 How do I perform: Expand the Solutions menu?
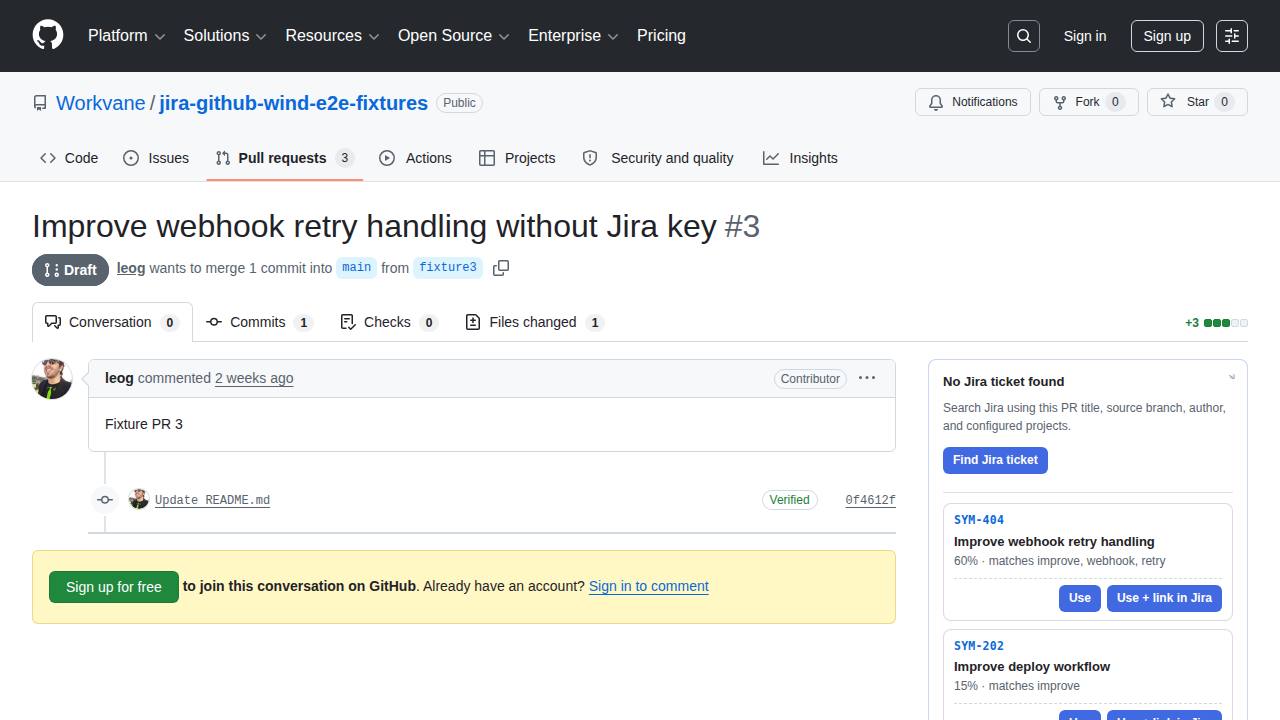tap(225, 36)
